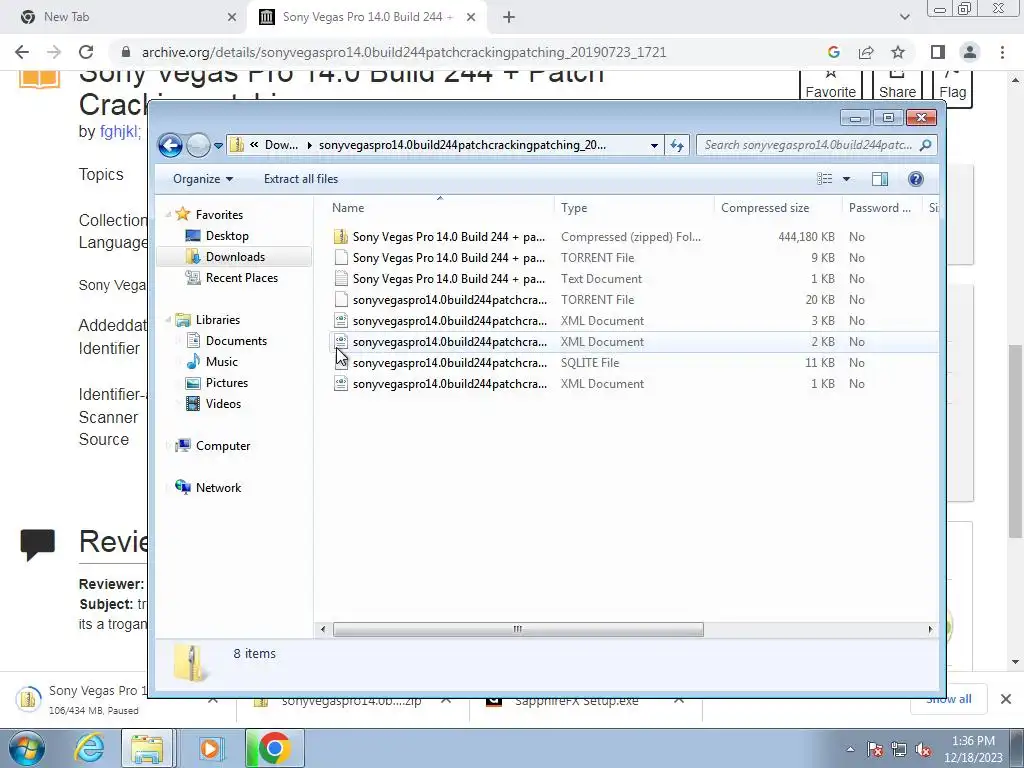Collapse the Libraries tree node
Image resolution: width=1024 pixels, height=768 pixels.
(168, 320)
